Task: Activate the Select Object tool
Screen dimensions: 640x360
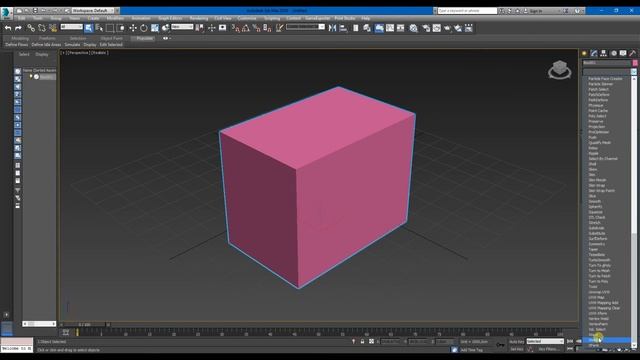Action: point(89,28)
